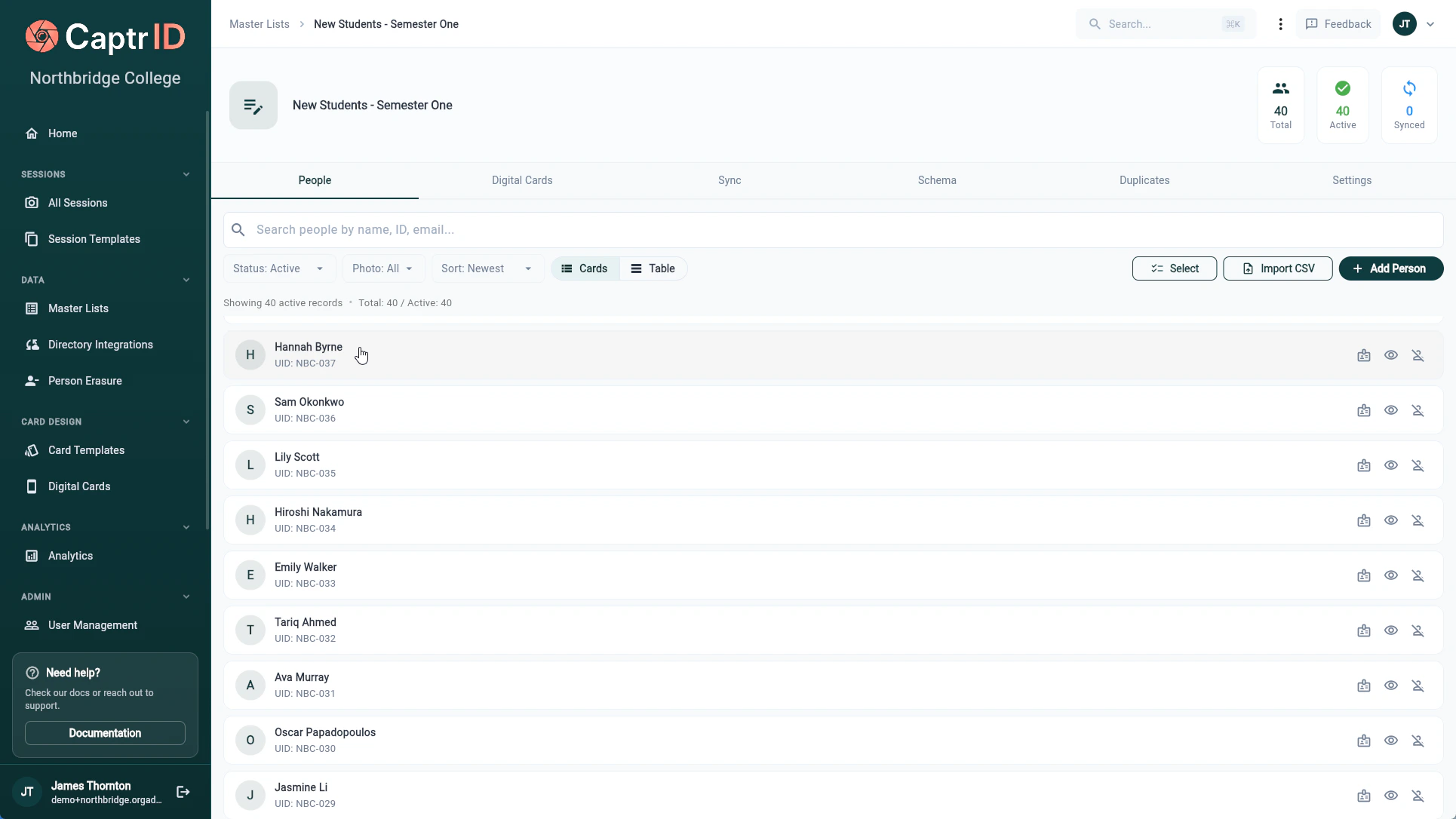Toggle the eye icon for Tariq Ahmed

coord(1390,630)
